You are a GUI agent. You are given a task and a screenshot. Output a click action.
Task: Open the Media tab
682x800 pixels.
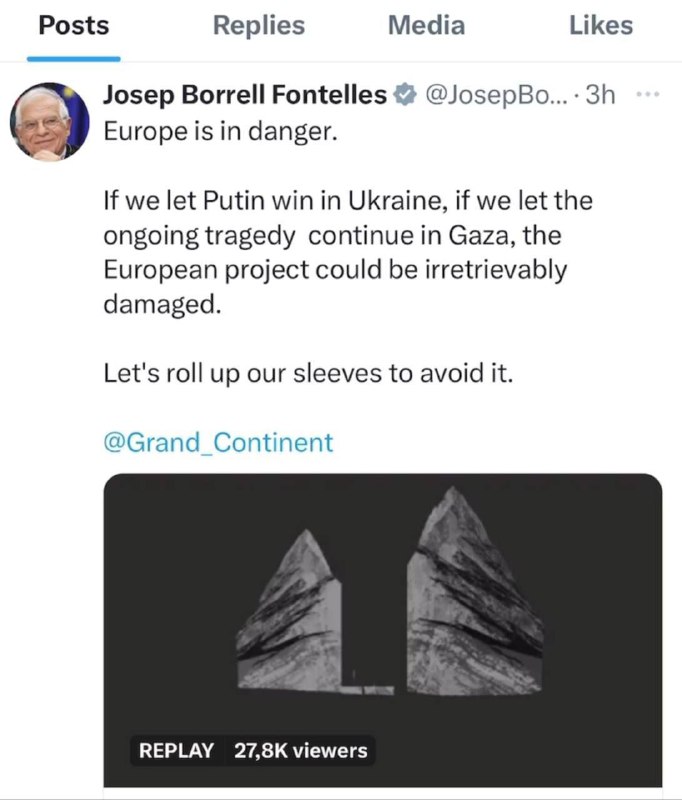tap(426, 25)
